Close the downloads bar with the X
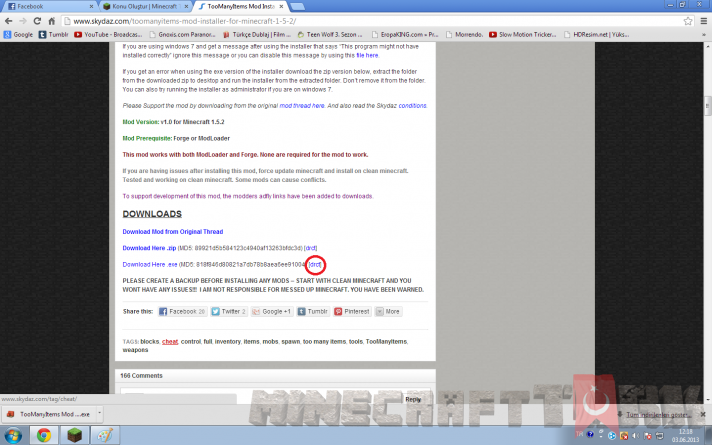This screenshot has height=445, width=712. pyautogui.click(x=702, y=415)
